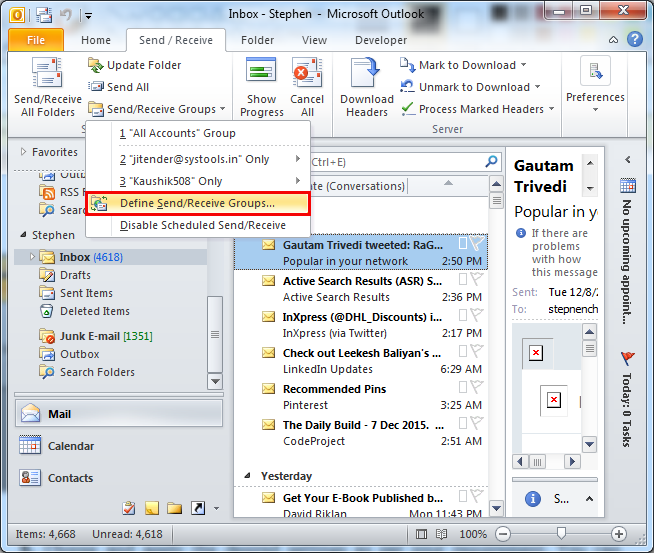Flag The Daily Build message
The width and height of the screenshot is (656, 553).
(477, 422)
